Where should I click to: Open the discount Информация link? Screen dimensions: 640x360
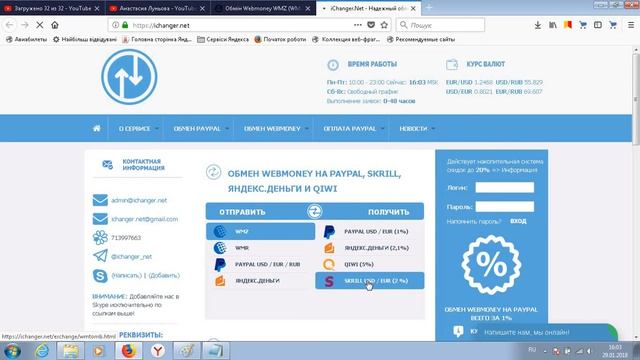click(x=520, y=170)
